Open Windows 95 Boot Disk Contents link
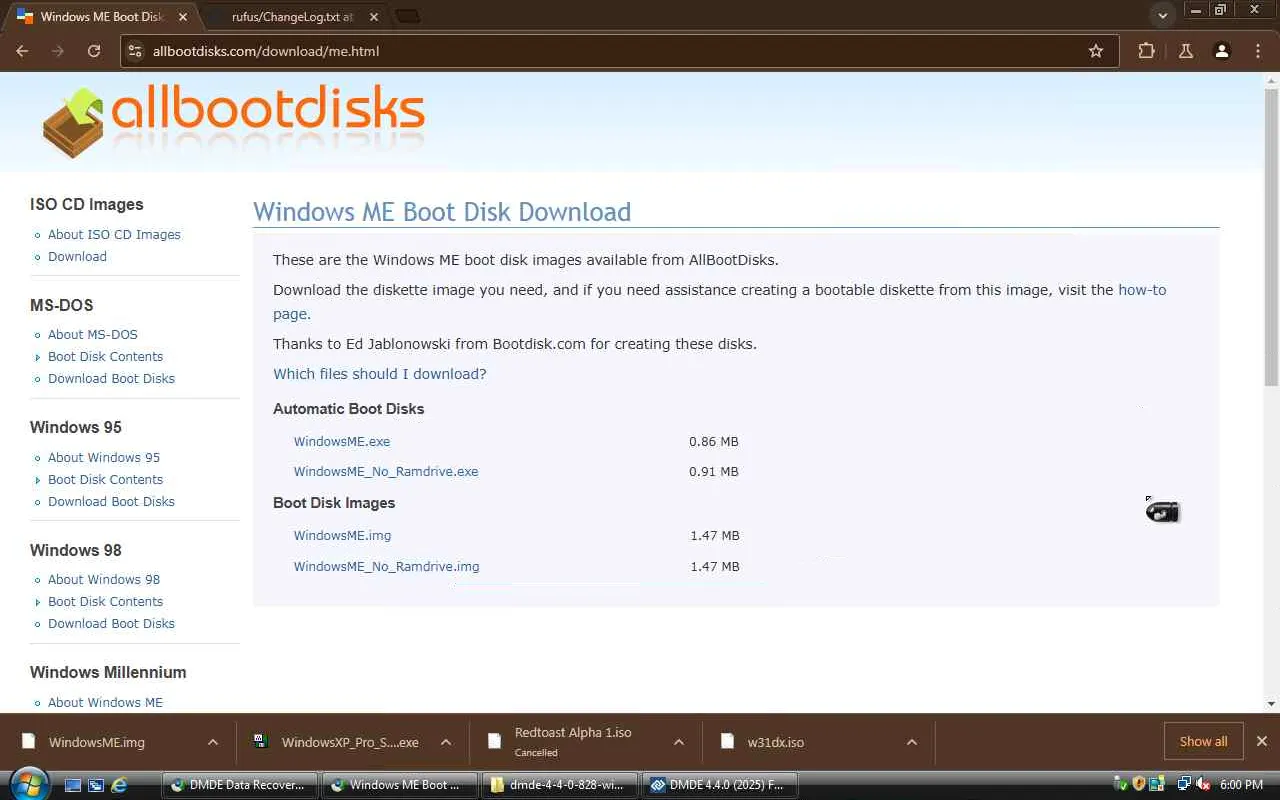This screenshot has width=1280, height=800. click(105, 479)
